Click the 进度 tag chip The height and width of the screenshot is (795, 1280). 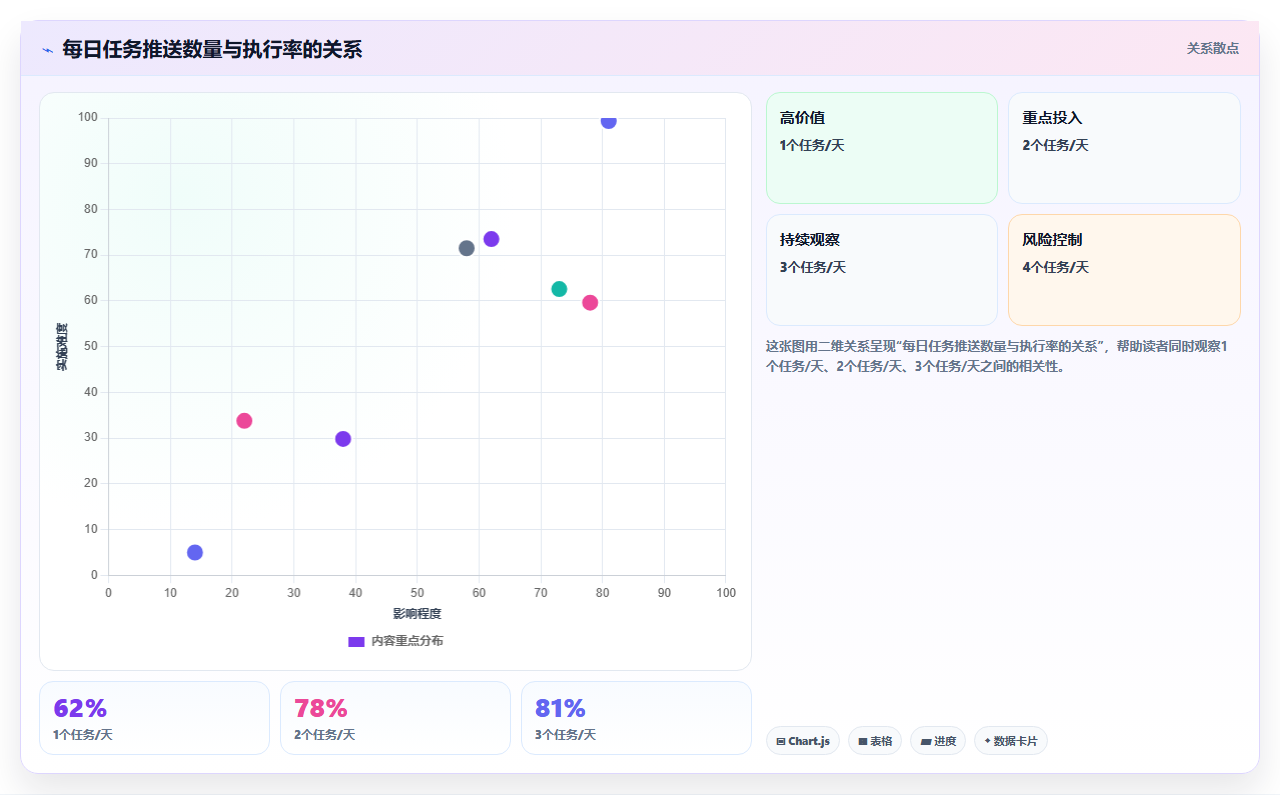coord(938,741)
